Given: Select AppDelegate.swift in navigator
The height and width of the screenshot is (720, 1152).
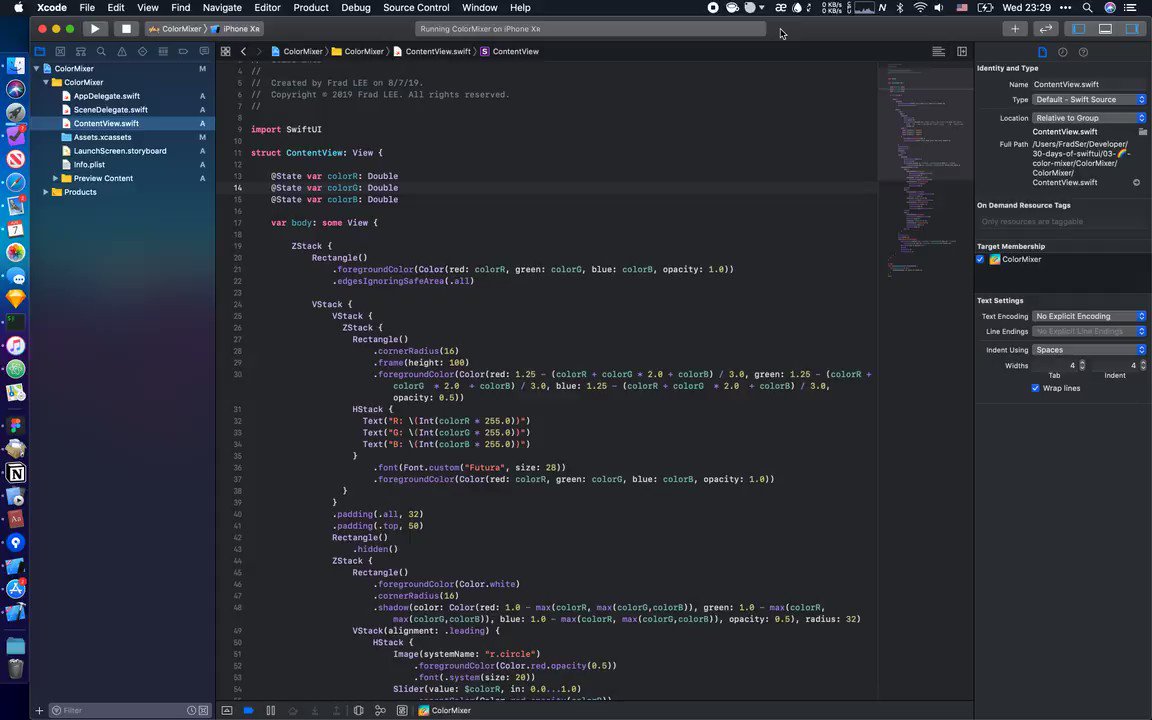Looking at the screenshot, I should (107, 96).
